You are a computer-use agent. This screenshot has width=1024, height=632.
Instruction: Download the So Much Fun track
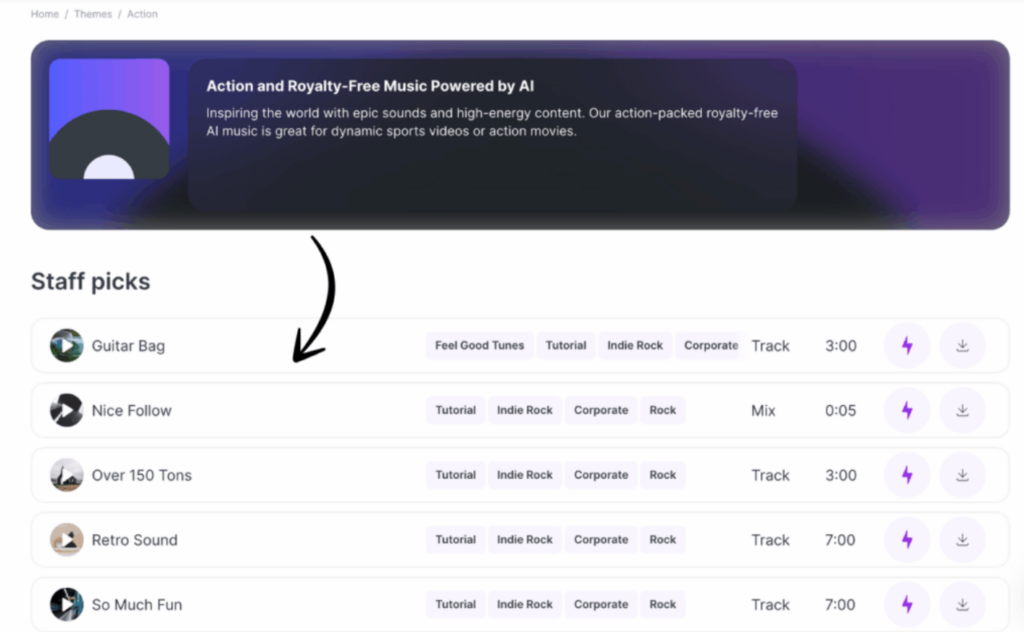click(962, 604)
